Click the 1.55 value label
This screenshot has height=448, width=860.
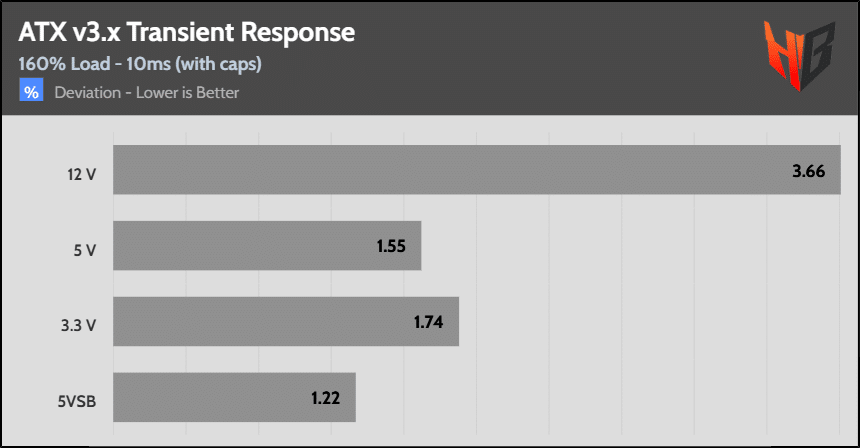393,246
